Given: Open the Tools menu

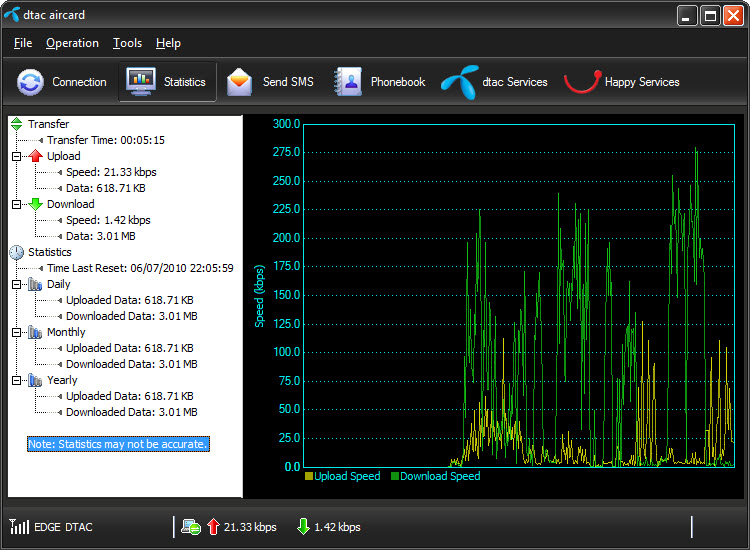Looking at the screenshot, I should coord(127,43).
